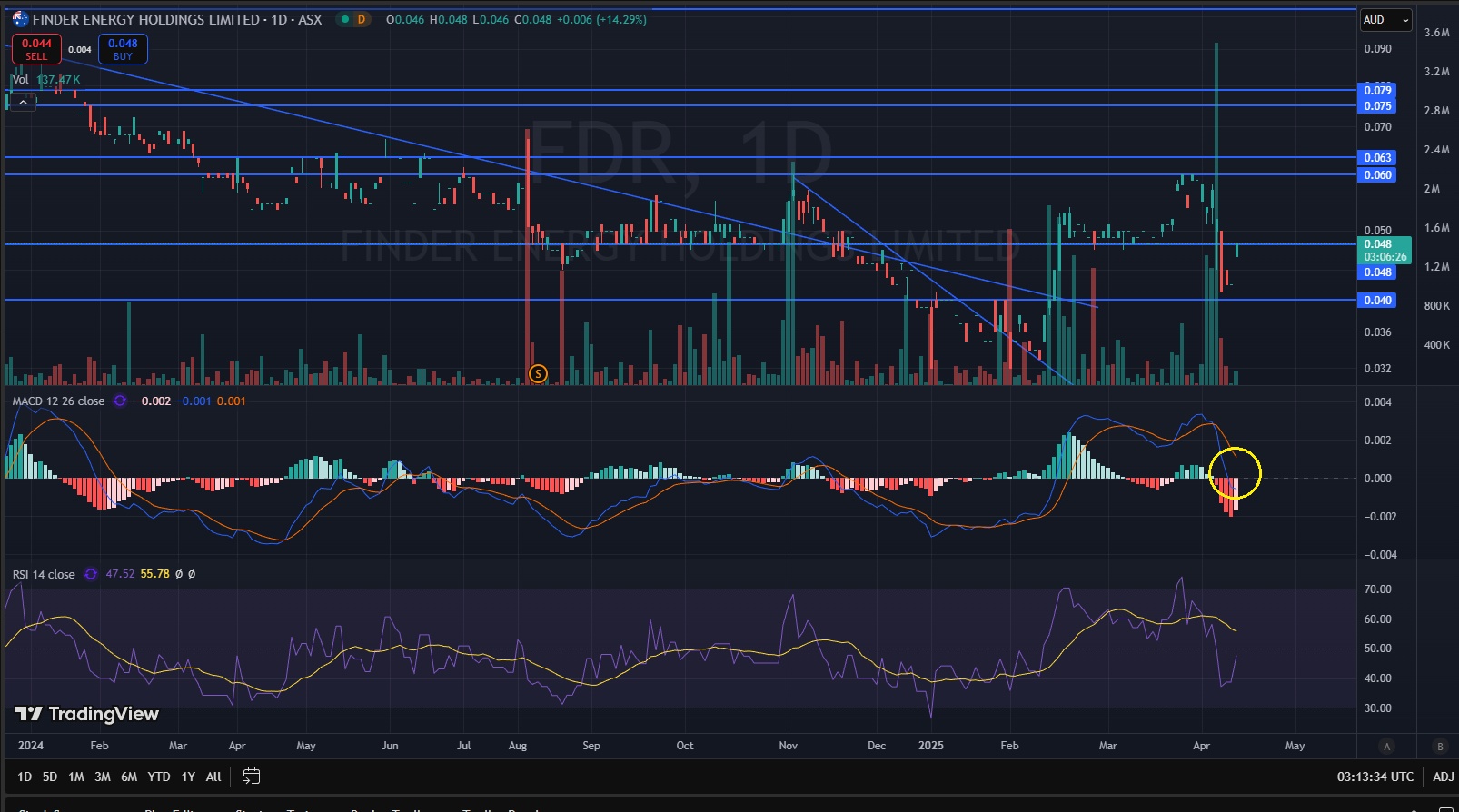Select the 3M time range

[103, 777]
